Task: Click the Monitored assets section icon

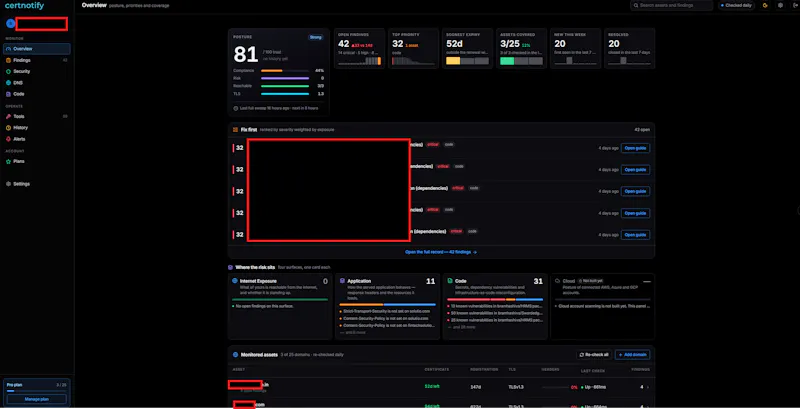Action: click(235, 354)
